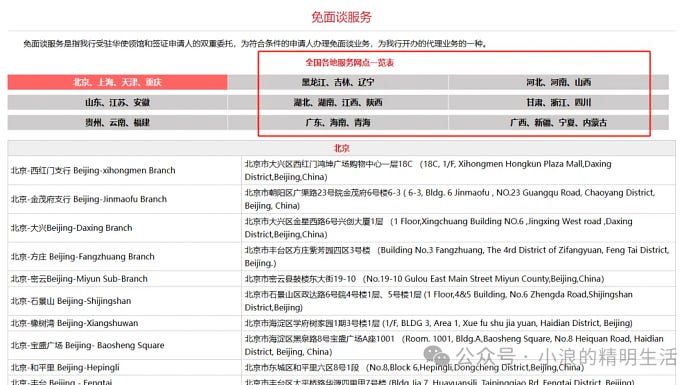This screenshot has height=385, width=700.
Task: Select the Beijing-Daxing Branch cell
Action: tap(125, 228)
